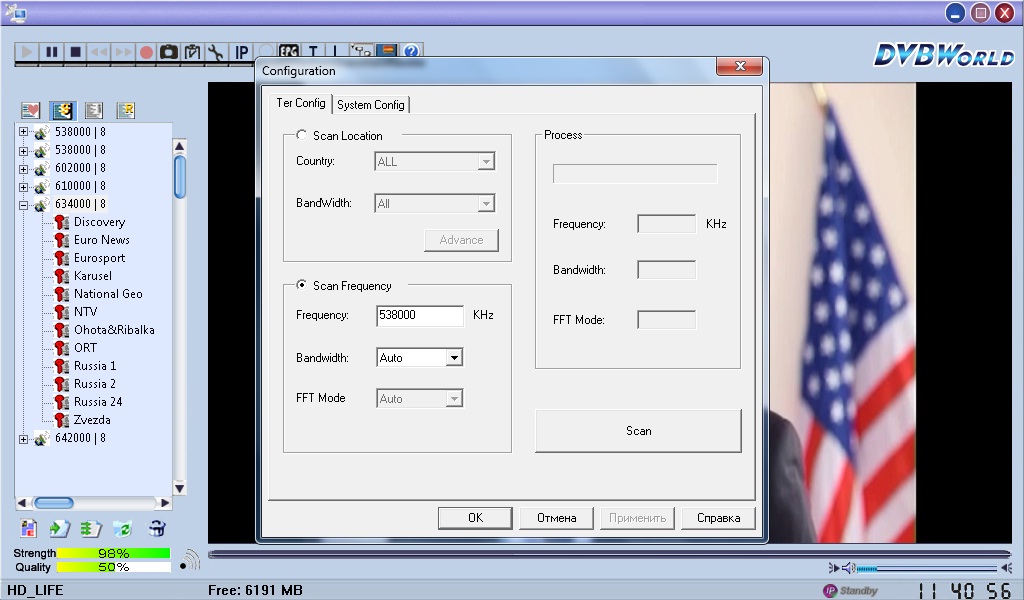Click the R list icon above channel tree

pos(125,110)
